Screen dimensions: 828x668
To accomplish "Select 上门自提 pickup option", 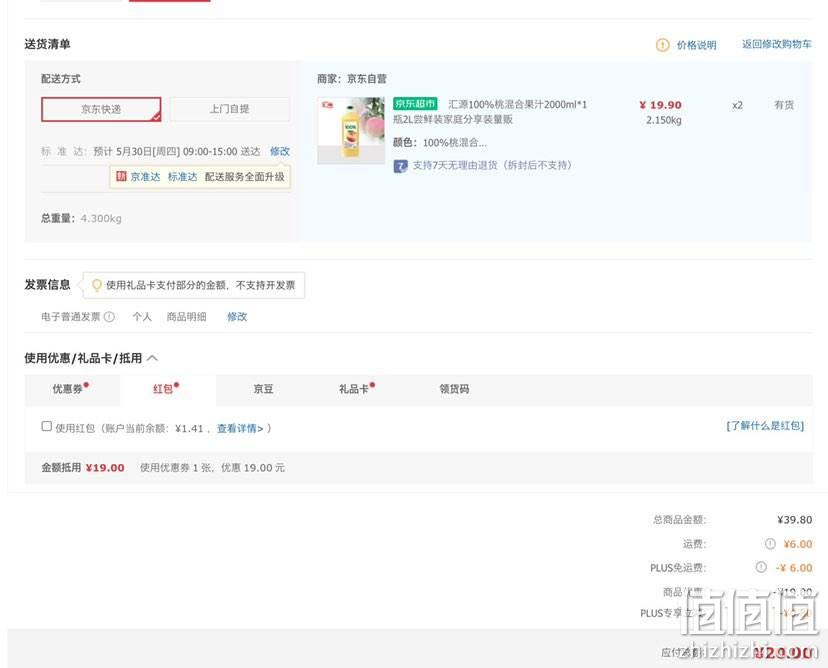I will tap(229, 109).
